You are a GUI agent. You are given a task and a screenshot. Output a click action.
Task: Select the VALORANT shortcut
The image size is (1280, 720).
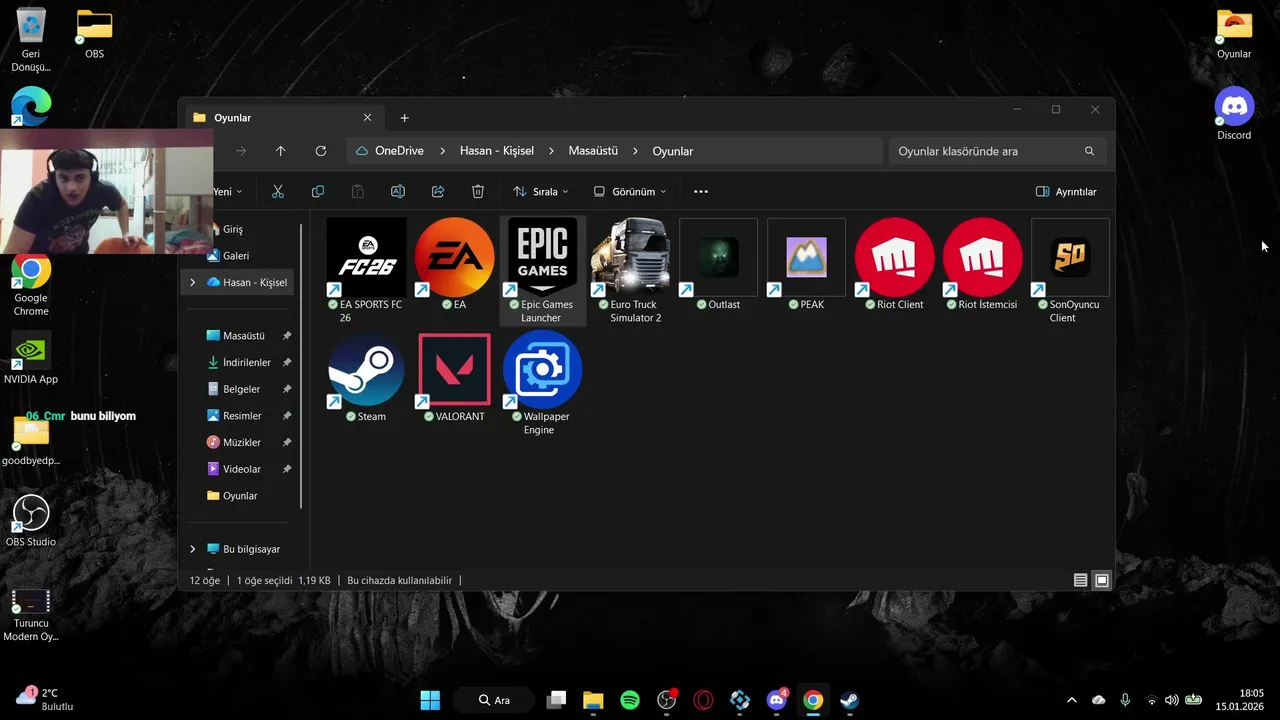[454, 377]
